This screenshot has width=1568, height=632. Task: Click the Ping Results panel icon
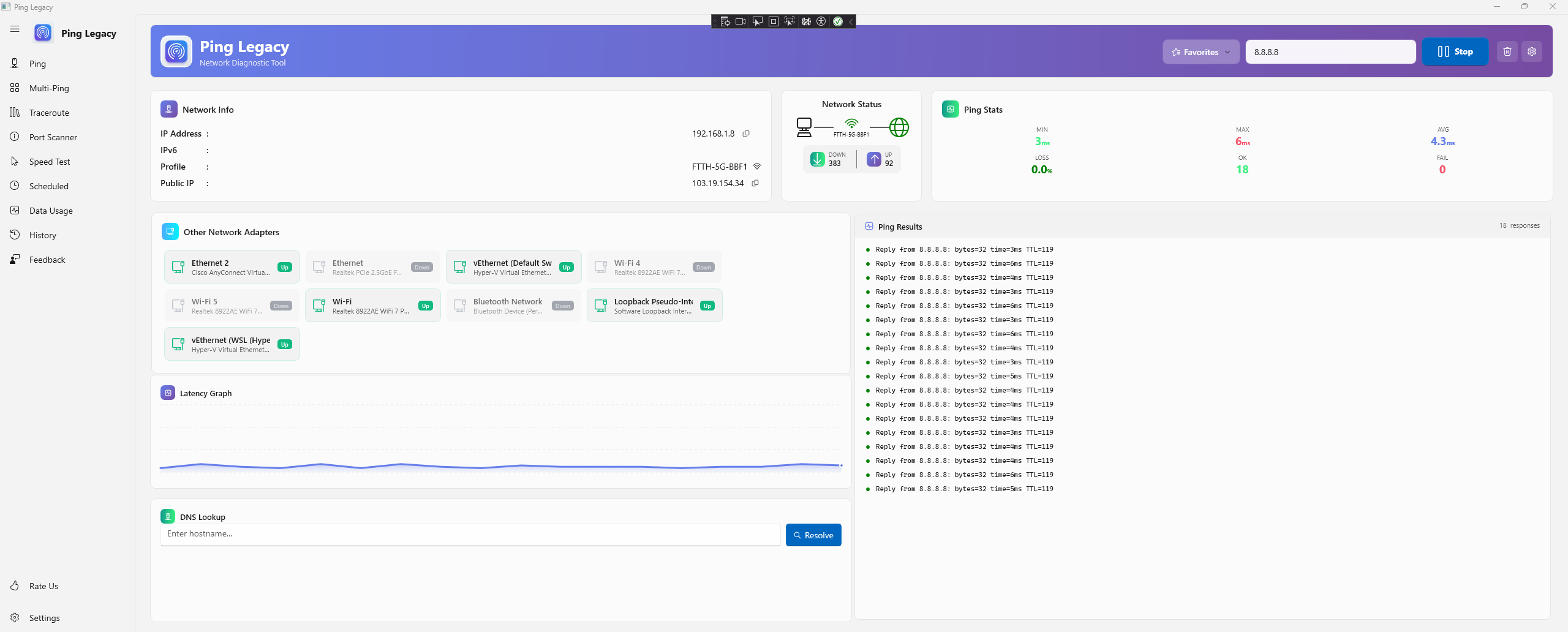[869, 226]
